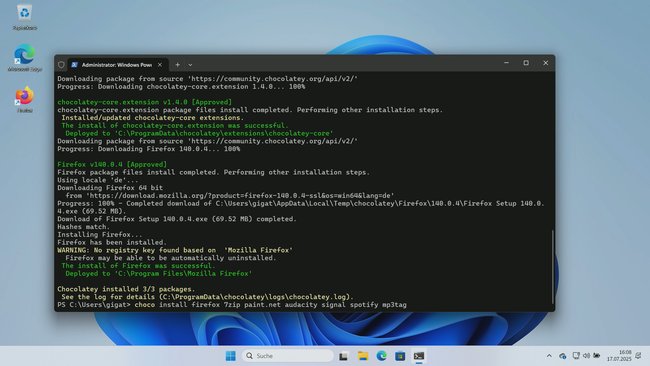Click the 'Installing Firefox...' output line
650x366 pixels.
(99, 235)
